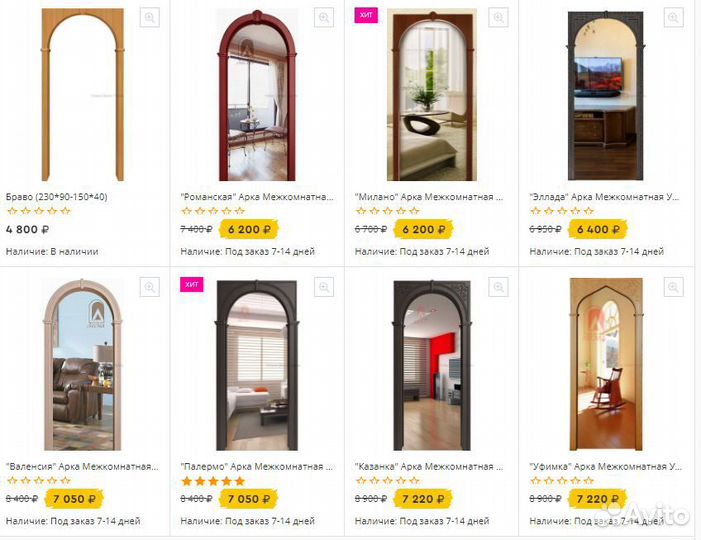Select the Уфимка pointed arch photo
This screenshot has width=701, height=540.
pyautogui.click(x=606, y=364)
